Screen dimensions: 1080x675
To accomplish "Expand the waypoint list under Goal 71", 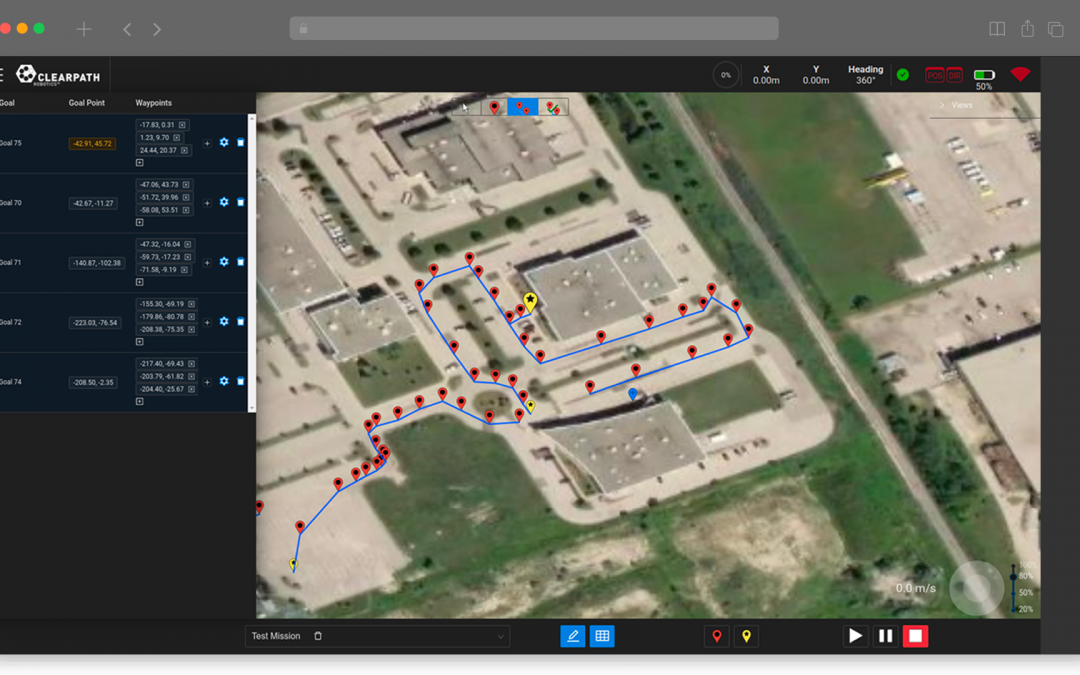I will tap(140, 282).
